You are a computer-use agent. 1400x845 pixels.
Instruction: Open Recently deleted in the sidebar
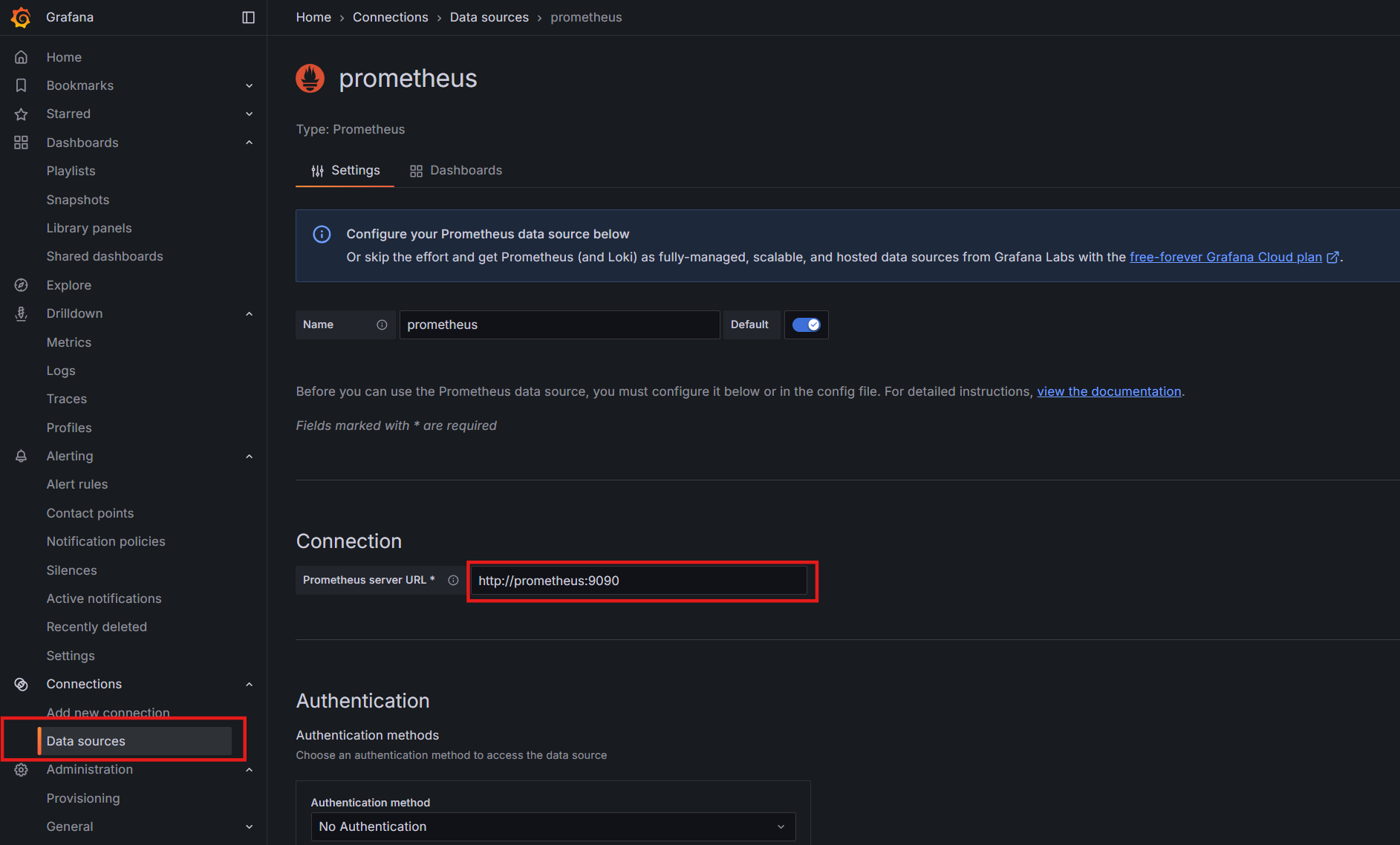(x=97, y=627)
